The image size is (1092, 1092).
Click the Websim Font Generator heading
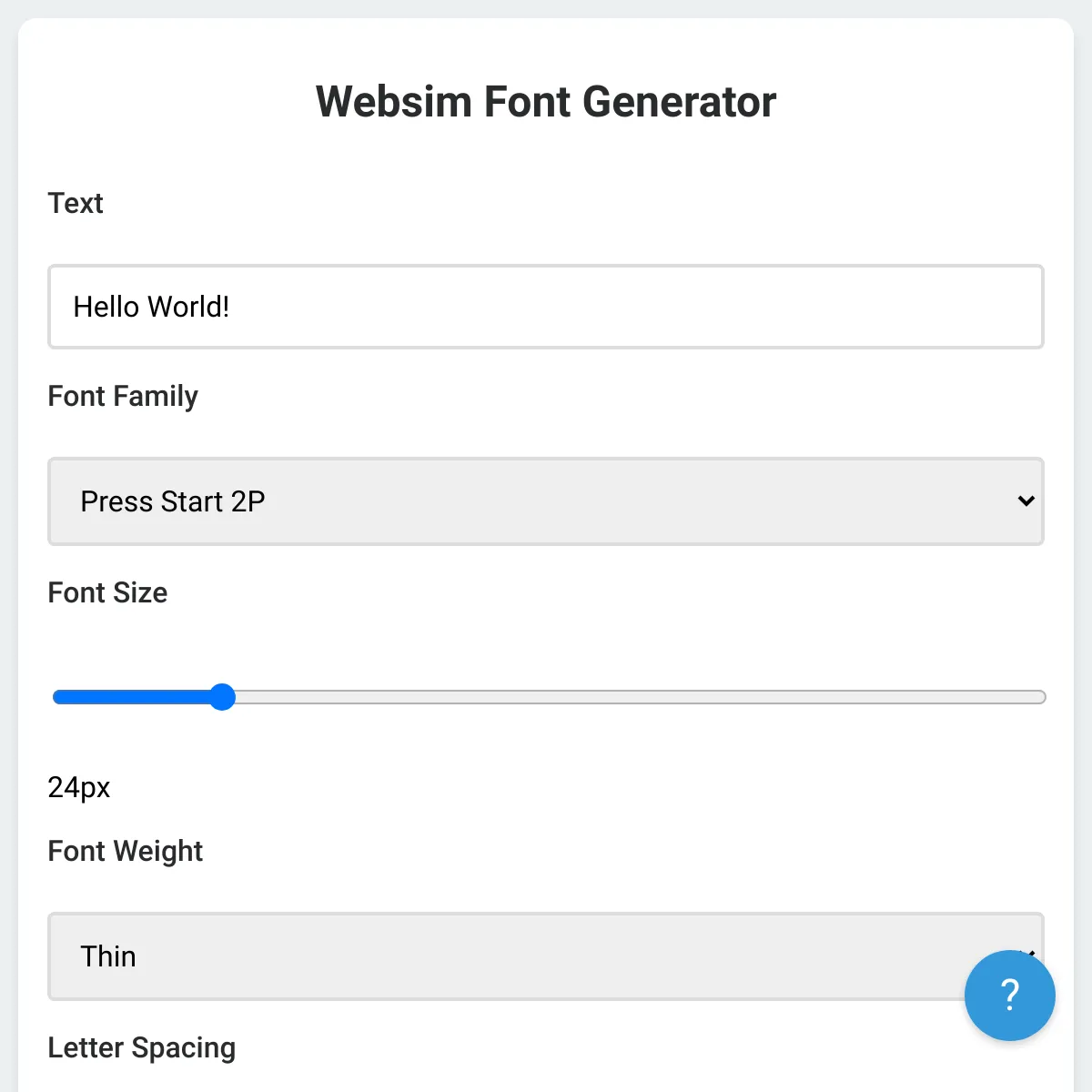tap(546, 101)
